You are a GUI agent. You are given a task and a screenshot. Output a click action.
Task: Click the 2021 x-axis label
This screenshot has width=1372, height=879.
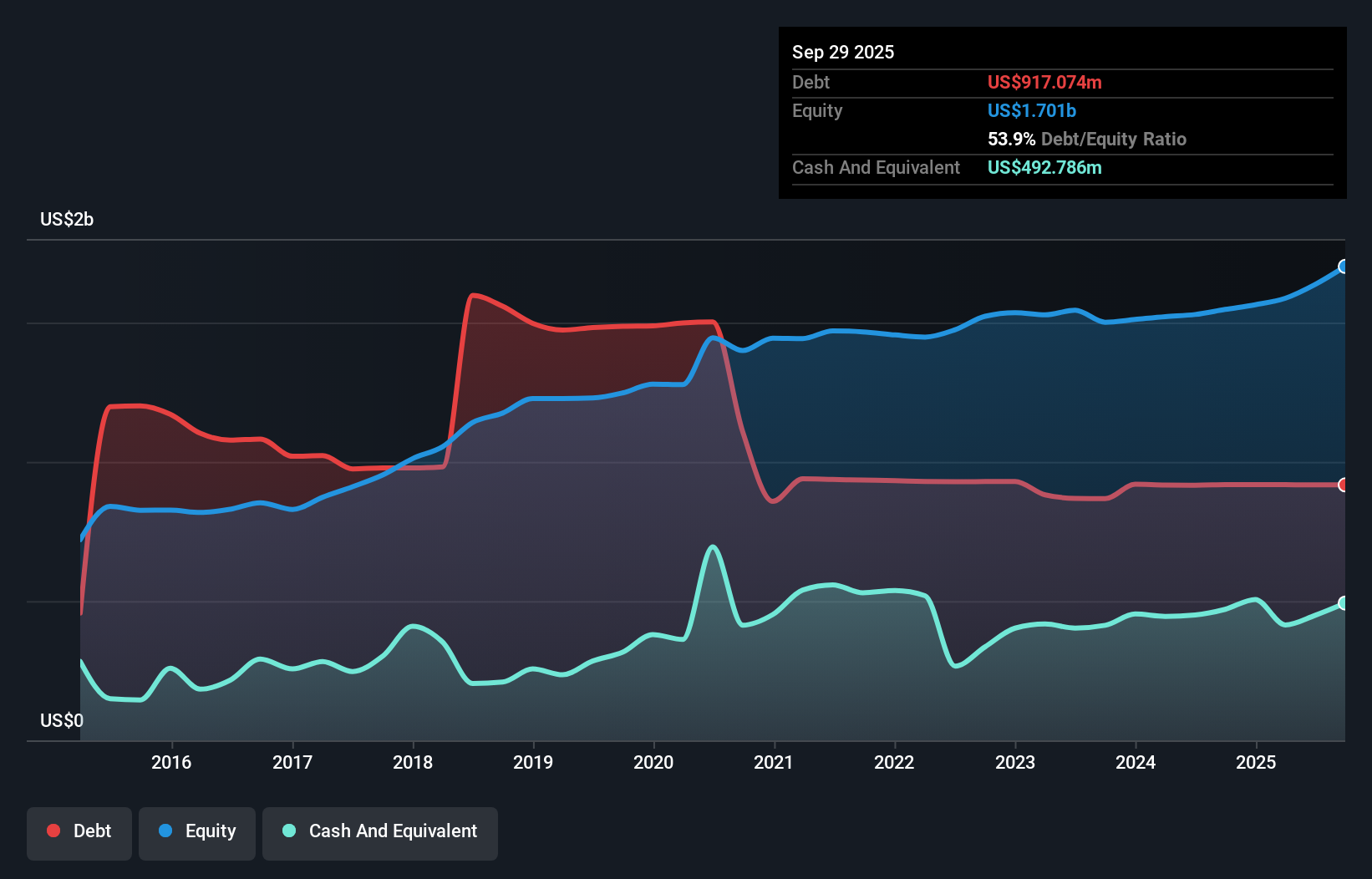[x=774, y=762]
